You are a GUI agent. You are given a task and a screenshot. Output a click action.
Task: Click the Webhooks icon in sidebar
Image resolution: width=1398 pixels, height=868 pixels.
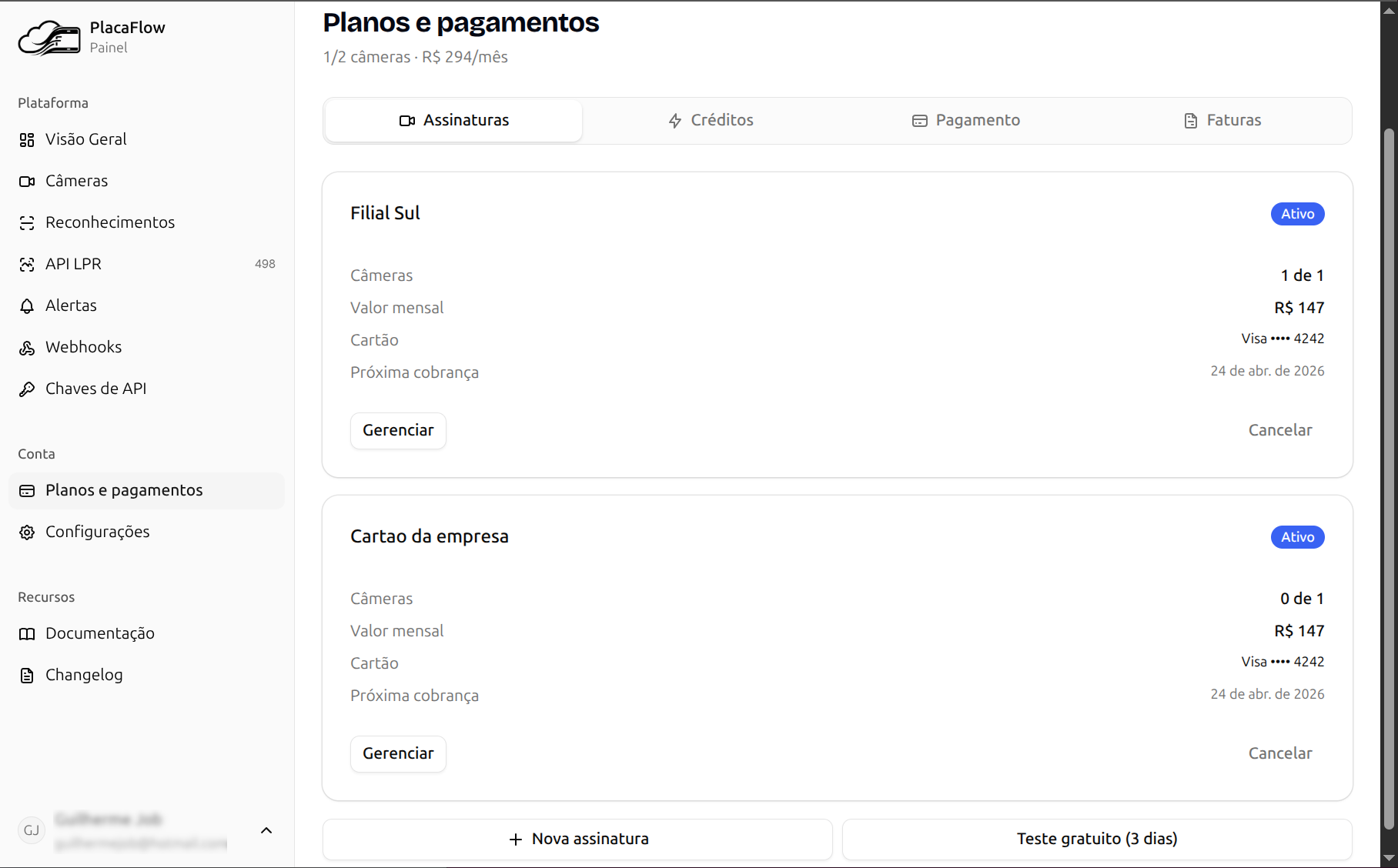tap(27, 348)
